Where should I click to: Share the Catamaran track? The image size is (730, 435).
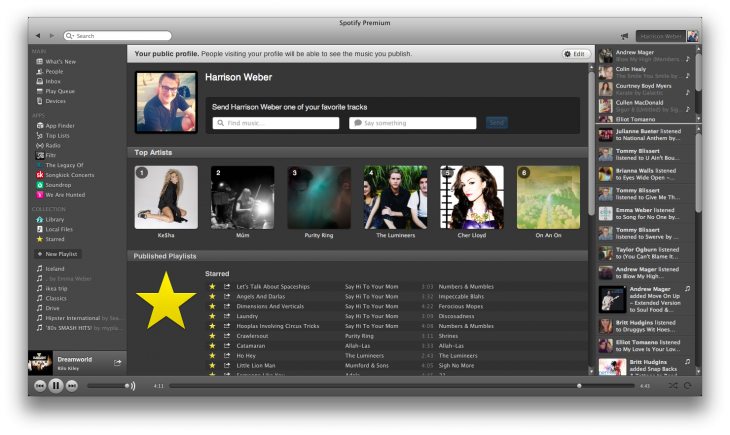227,346
